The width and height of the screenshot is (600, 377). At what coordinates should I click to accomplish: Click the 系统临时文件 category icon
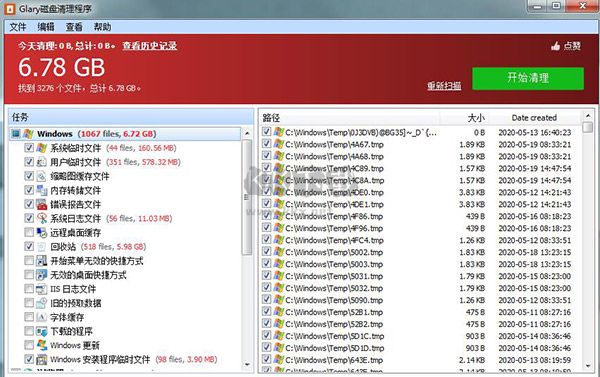coord(41,148)
